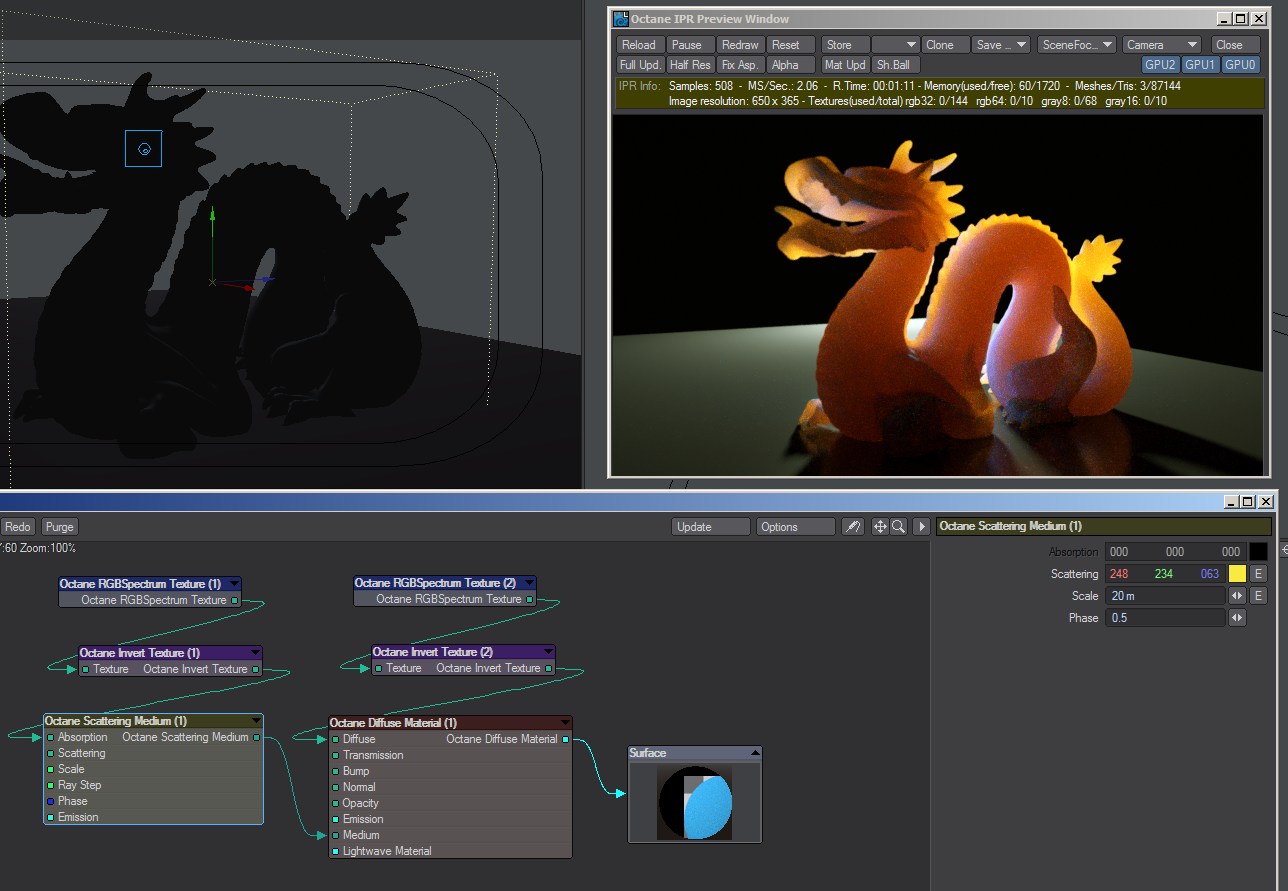Open the Camera dropdown in IPR window
This screenshot has height=891, width=1288.
coord(1161,45)
